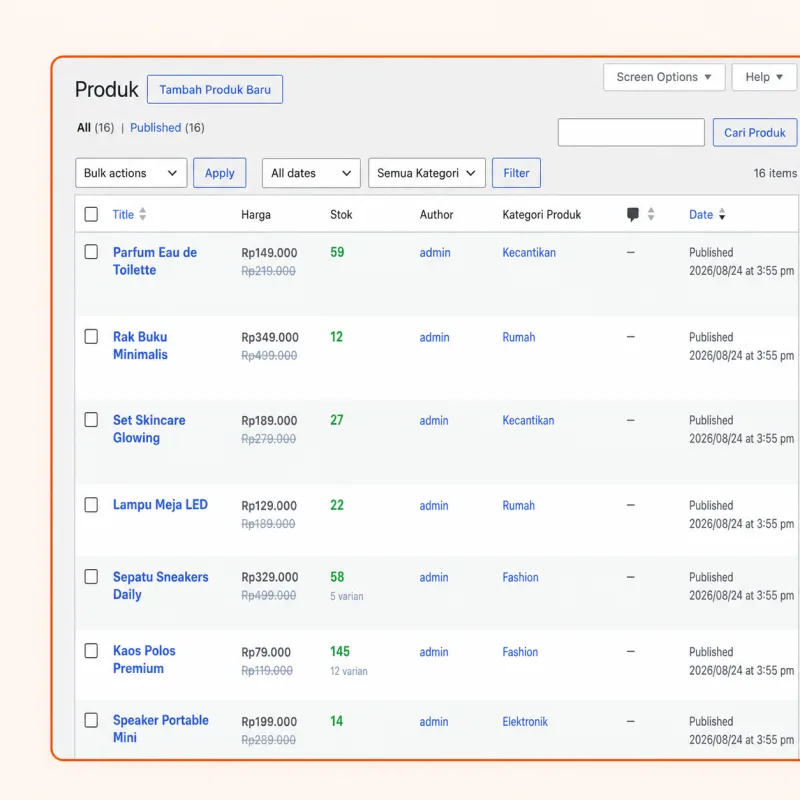Click the Date column sort arrows
The width and height of the screenshot is (800, 800).
point(722,214)
